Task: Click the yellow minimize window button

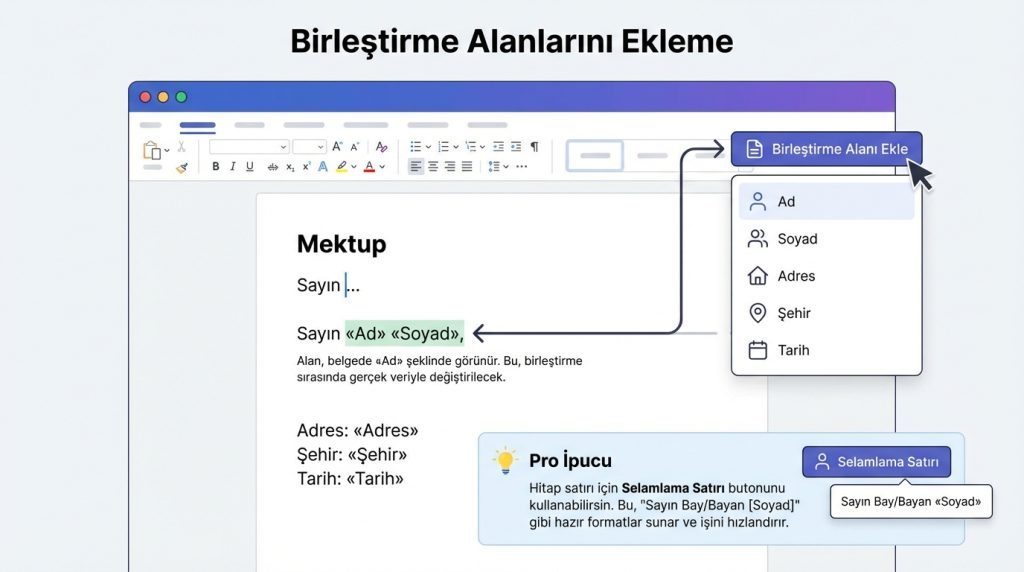Action: point(163,97)
